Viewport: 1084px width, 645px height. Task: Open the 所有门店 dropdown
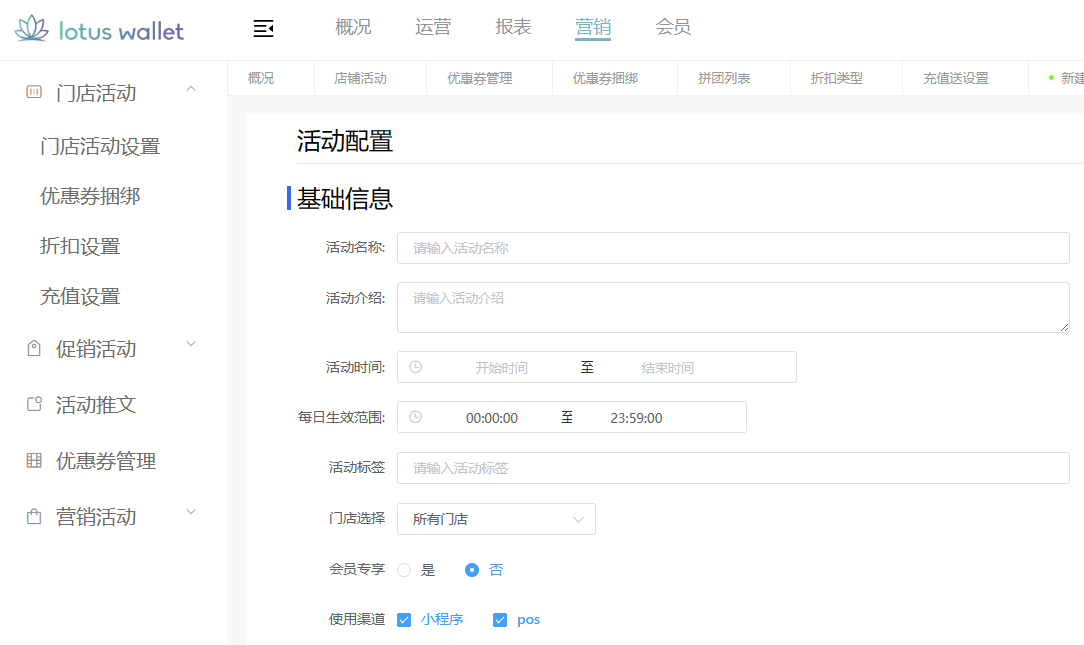(496, 518)
